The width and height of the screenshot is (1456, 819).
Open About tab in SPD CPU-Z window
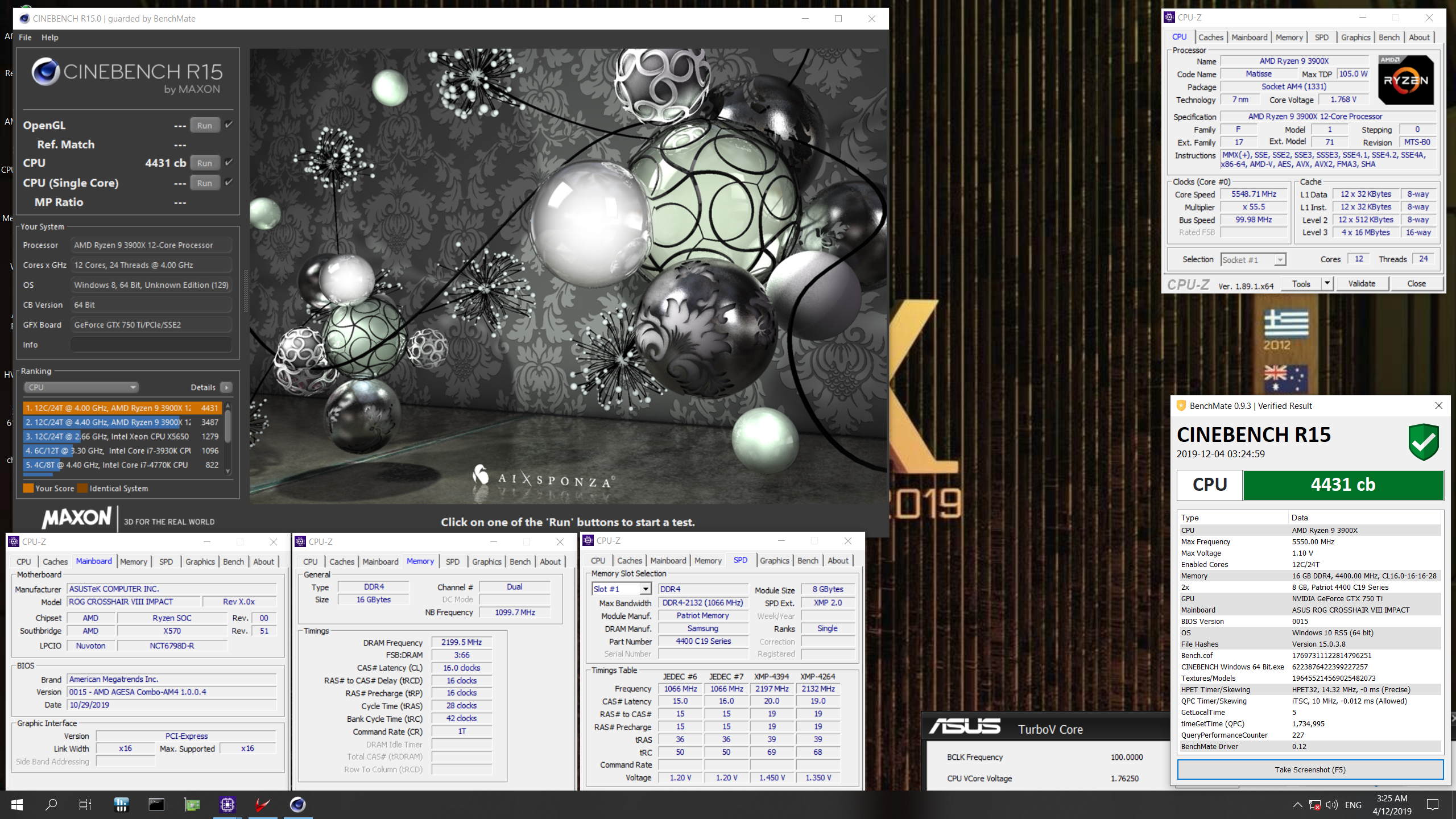click(838, 560)
